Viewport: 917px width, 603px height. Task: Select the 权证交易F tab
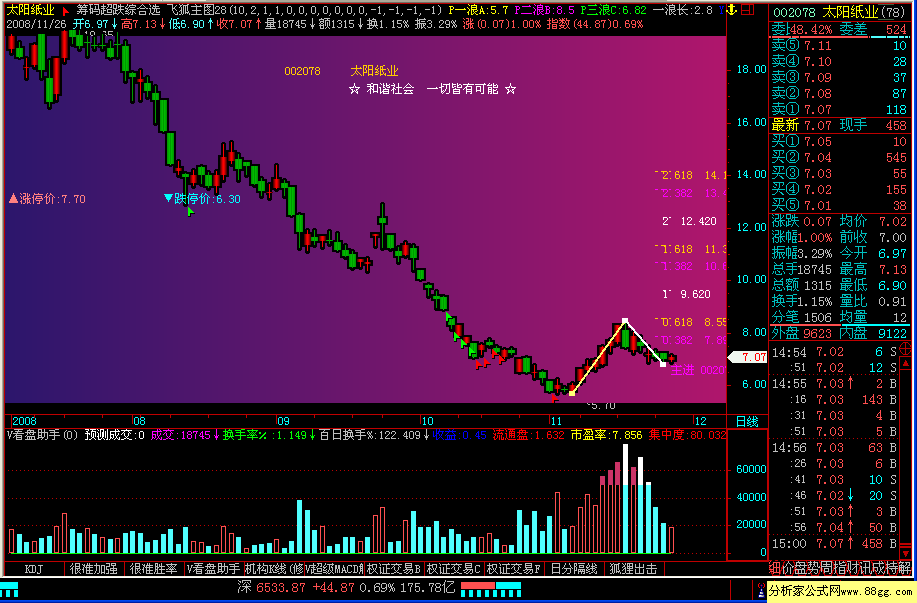514,568
